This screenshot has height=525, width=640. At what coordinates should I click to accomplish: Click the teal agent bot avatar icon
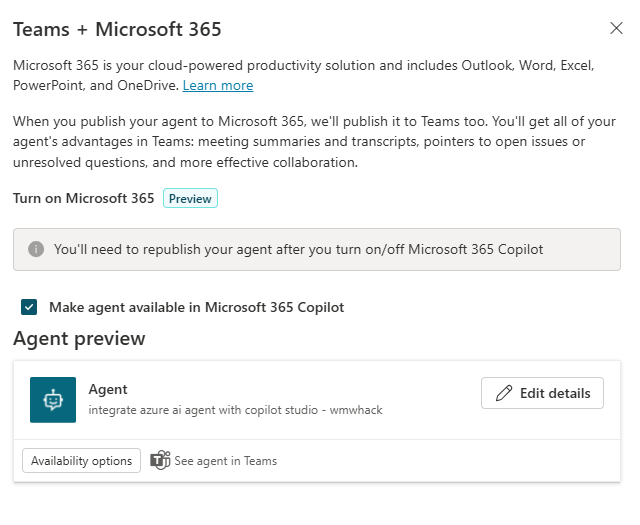pyautogui.click(x=53, y=400)
